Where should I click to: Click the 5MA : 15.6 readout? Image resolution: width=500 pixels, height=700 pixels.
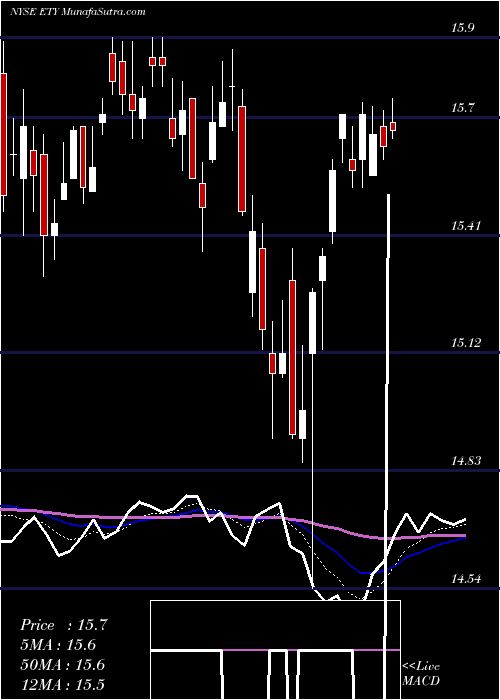click(58, 645)
